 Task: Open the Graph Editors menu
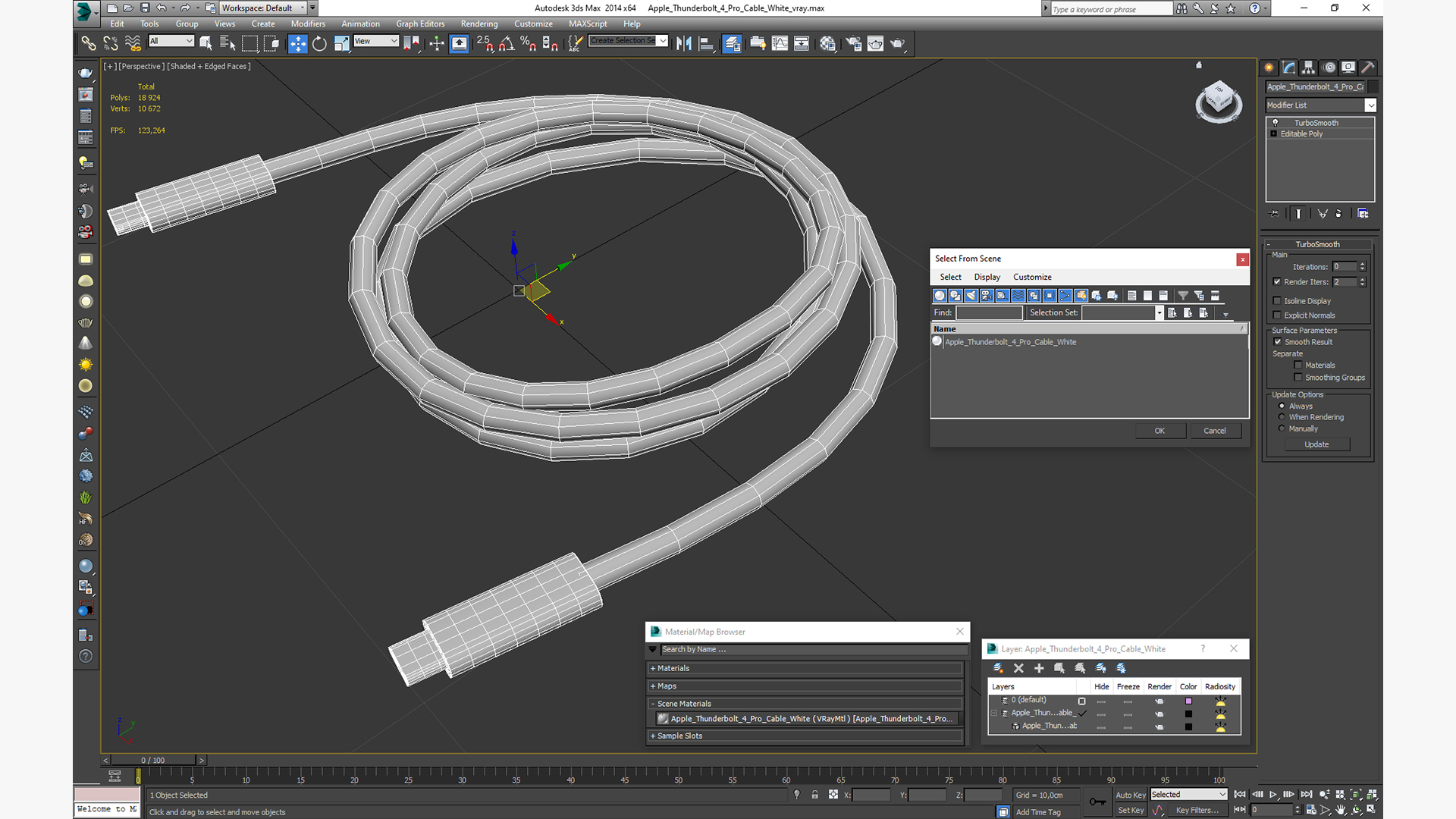[420, 24]
